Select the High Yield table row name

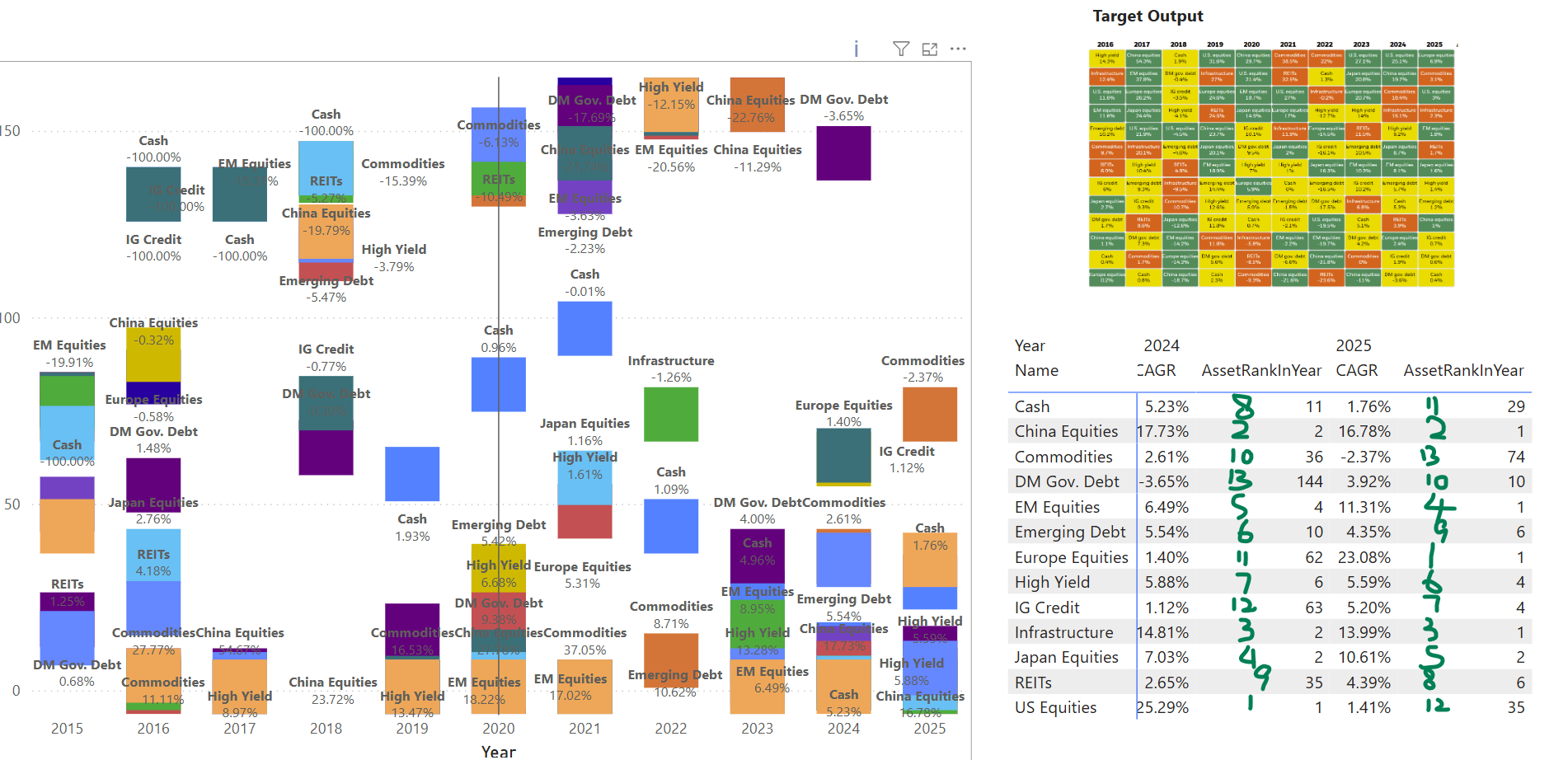(x=1052, y=582)
